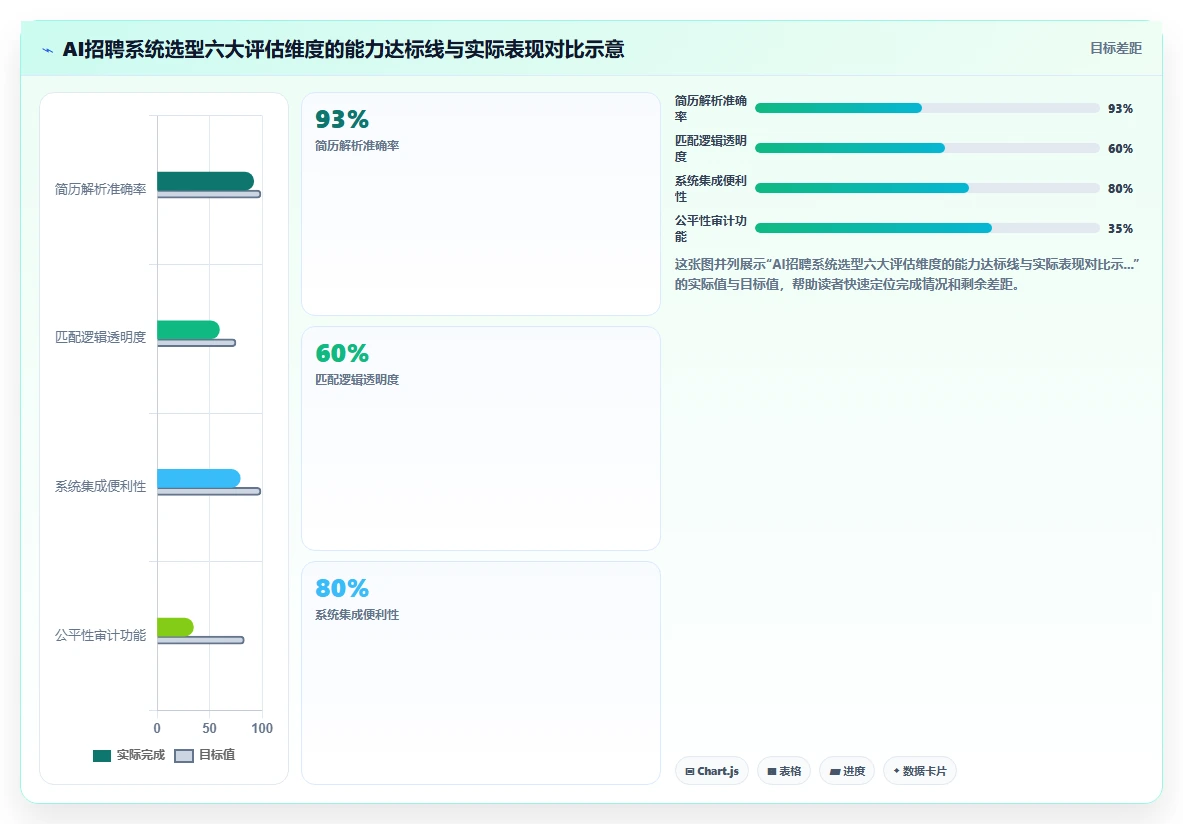The image size is (1183, 824).
Task: Toggle the 实际完成 legend item
Action: click(x=129, y=755)
